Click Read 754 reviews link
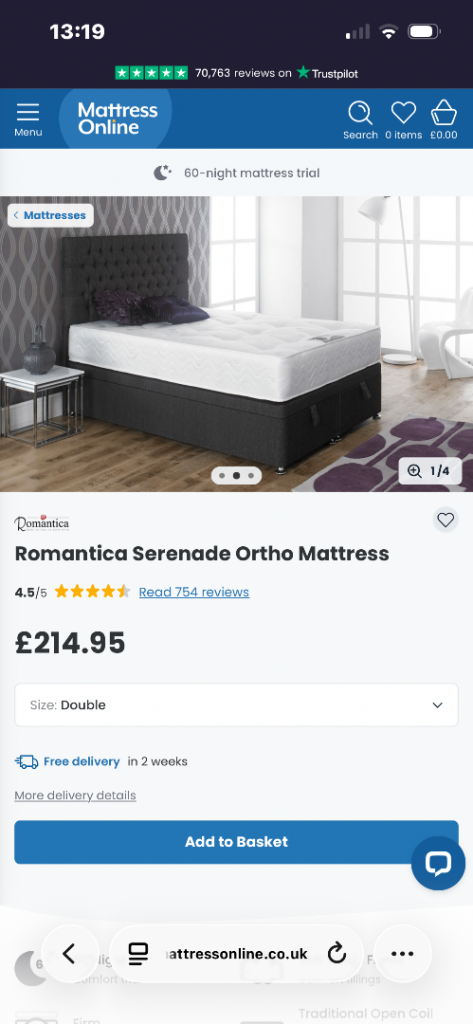The height and width of the screenshot is (1024, 473). (x=194, y=592)
